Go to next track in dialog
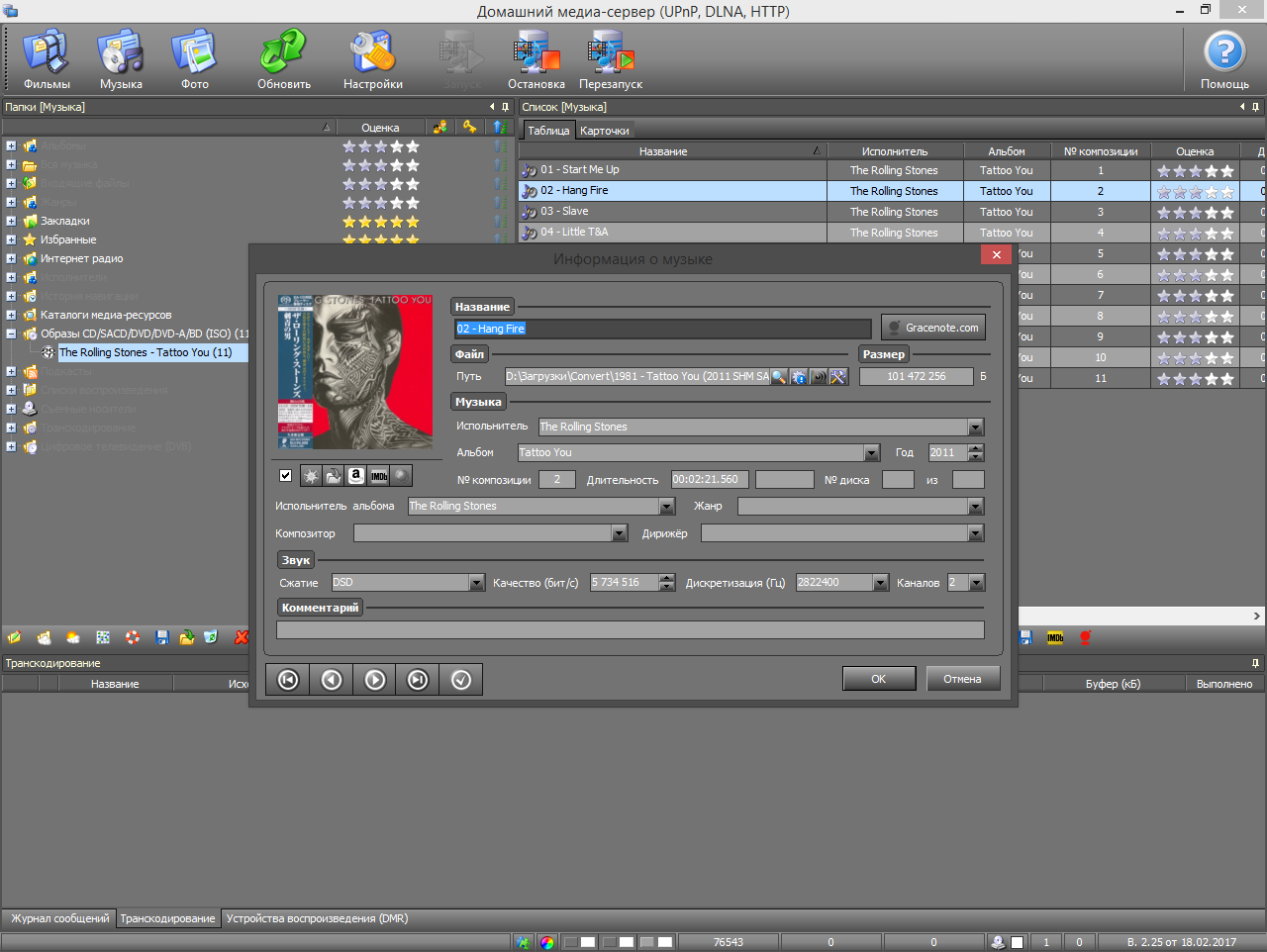Image resolution: width=1267 pixels, height=952 pixels. click(x=375, y=680)
